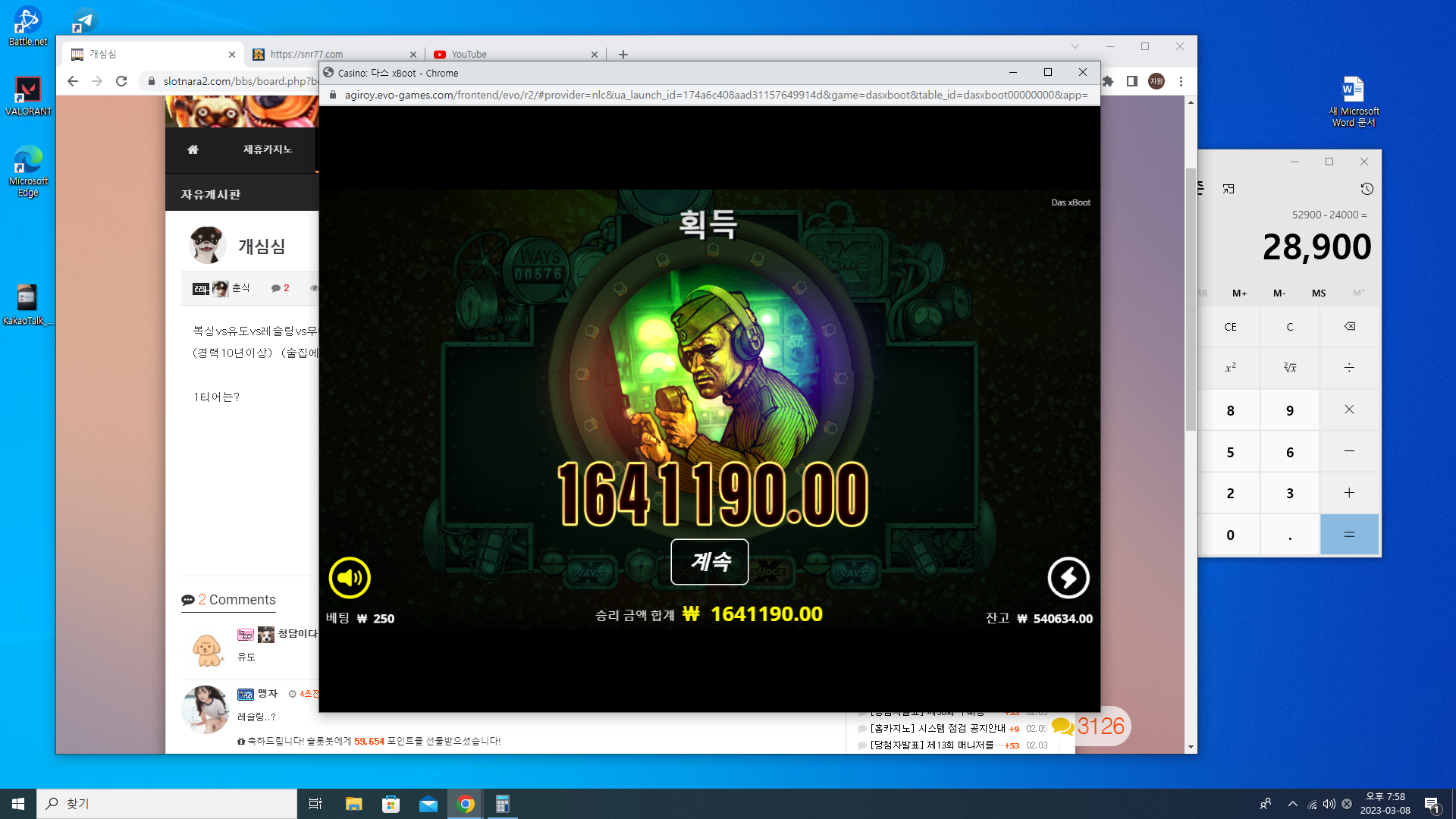Toggle turbo lightning bolt in the game

coord(1068,578)
